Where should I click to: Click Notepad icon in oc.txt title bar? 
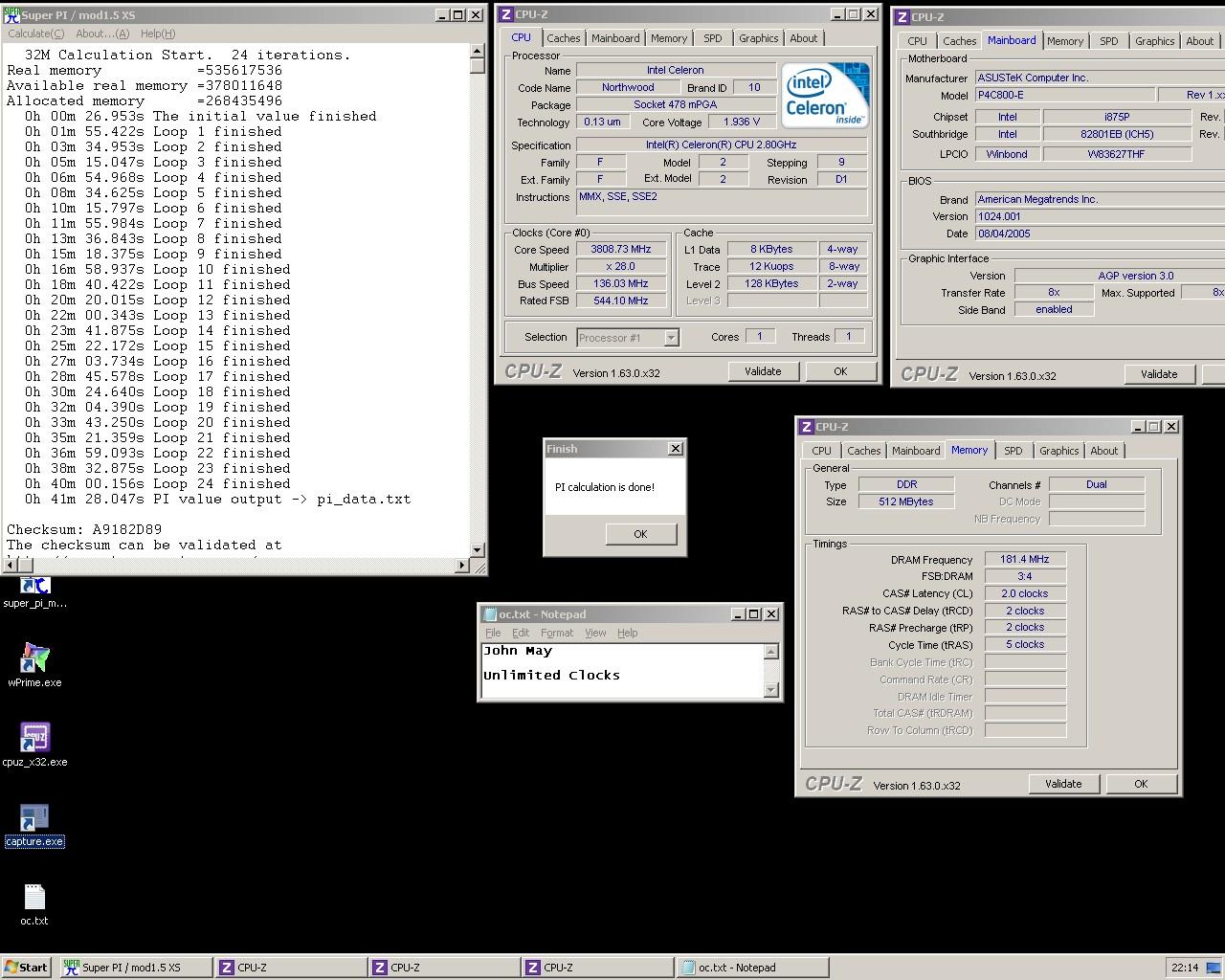(x=489, y=614)
